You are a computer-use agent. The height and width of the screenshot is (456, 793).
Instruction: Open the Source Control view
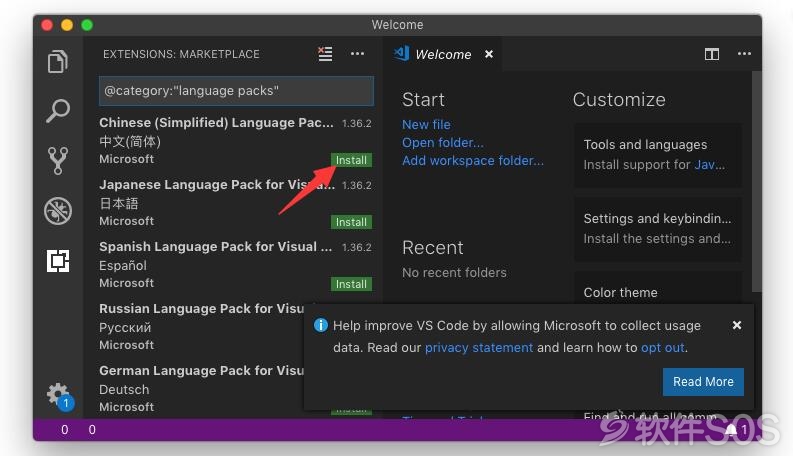point(58,161)
